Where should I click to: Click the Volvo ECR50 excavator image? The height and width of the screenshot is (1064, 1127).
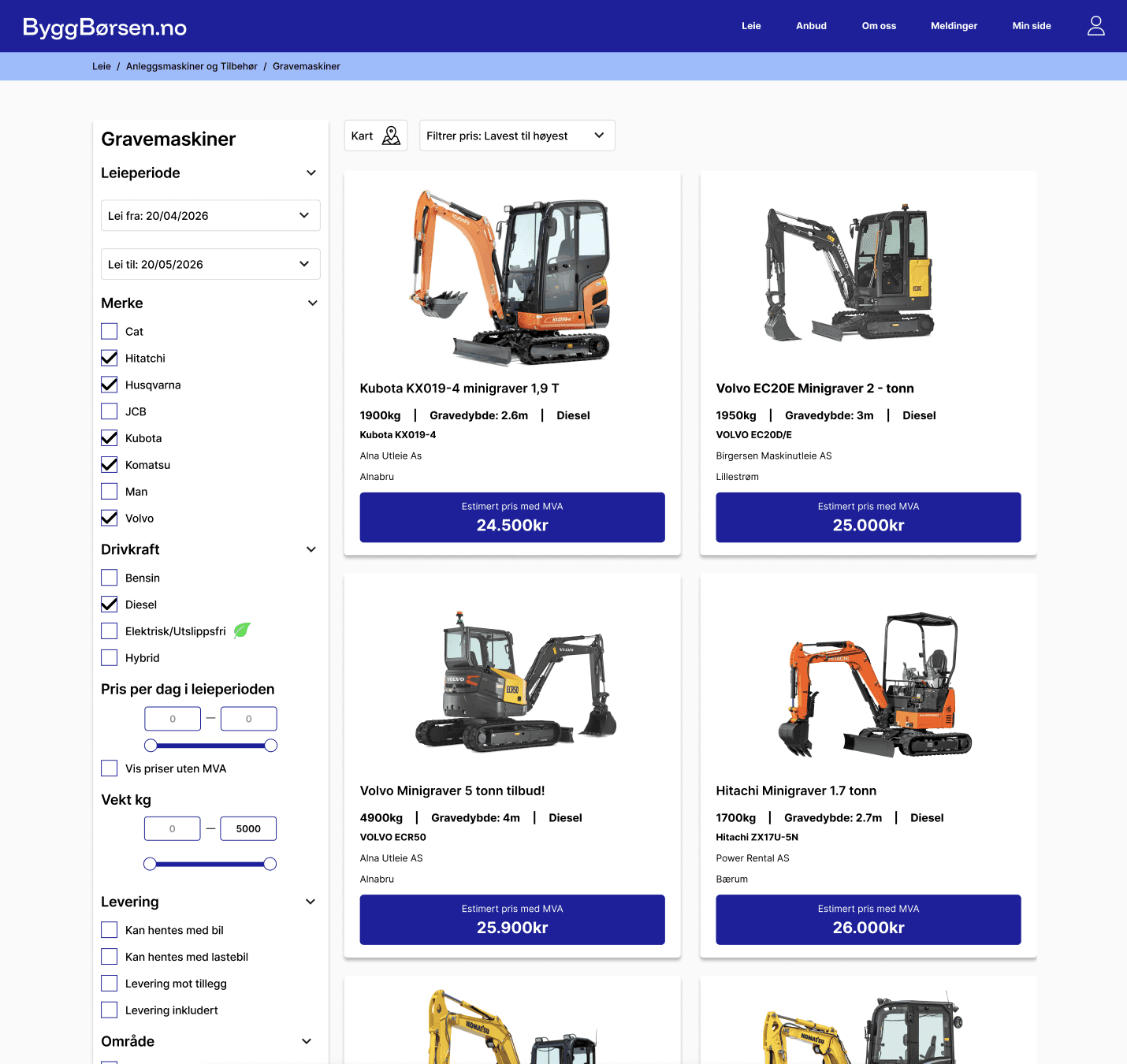coord(516,680)
